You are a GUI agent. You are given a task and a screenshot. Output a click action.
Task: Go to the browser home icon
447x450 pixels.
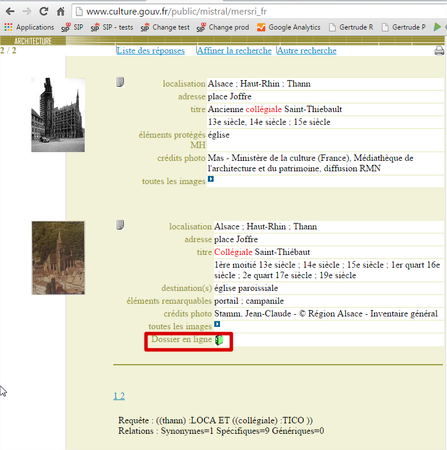[60, 12]
